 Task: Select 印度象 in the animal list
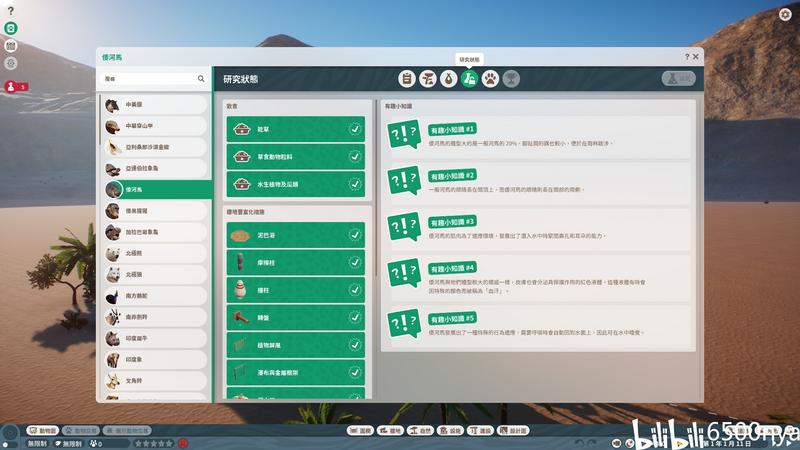coord(156,360)
